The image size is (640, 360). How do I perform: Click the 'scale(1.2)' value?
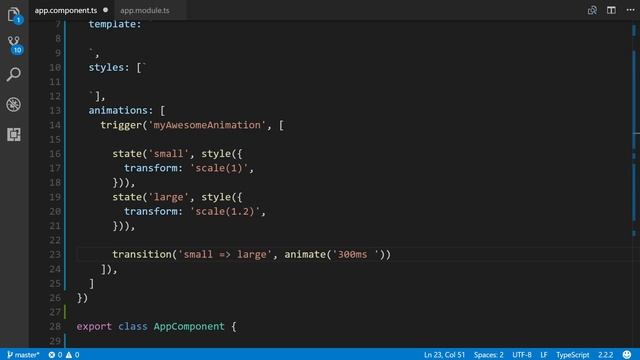pos(225,211)
